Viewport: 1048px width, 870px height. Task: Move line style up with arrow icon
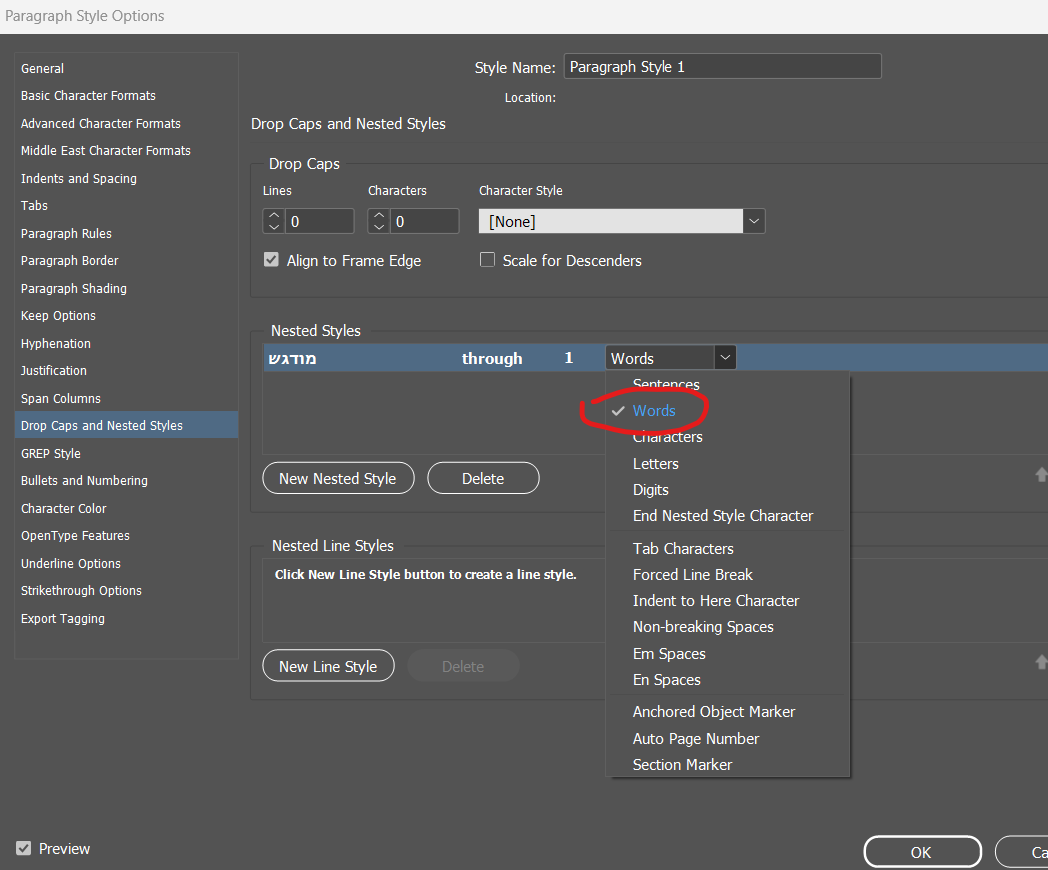pos(1041,662)
